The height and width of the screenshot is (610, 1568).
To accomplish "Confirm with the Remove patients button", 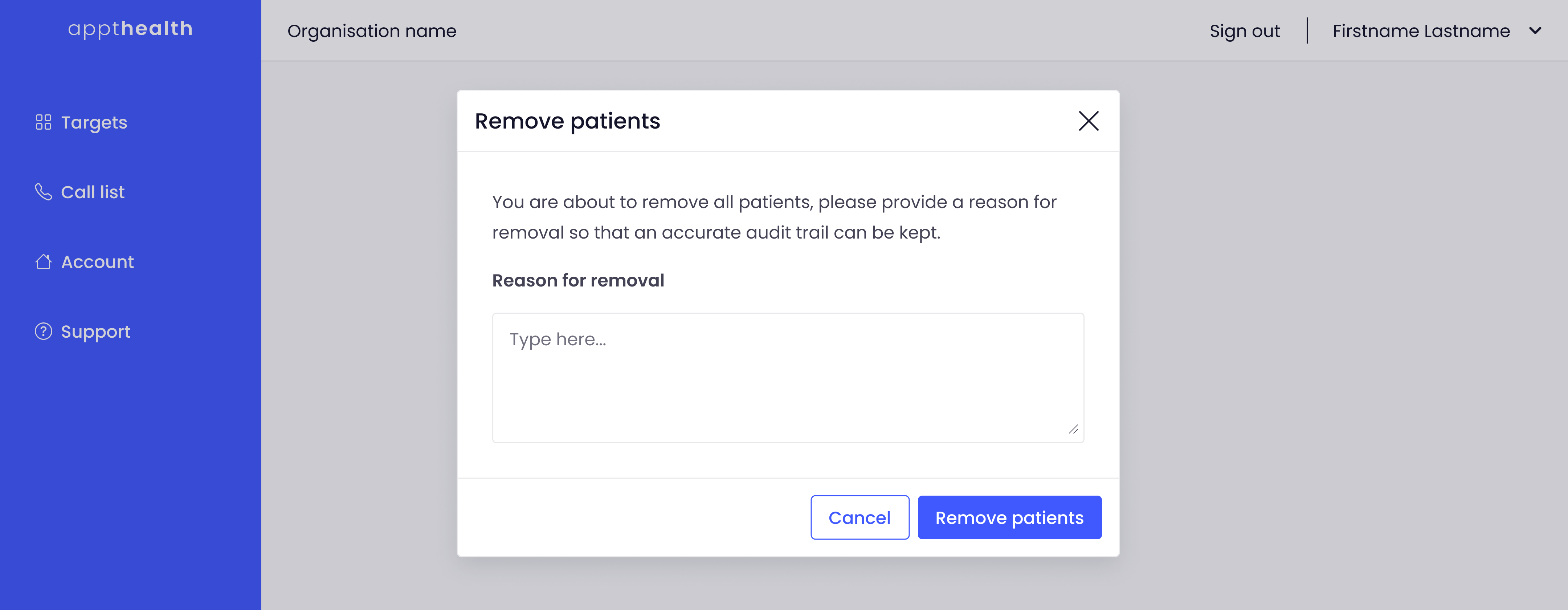I will click(1009, 517).
